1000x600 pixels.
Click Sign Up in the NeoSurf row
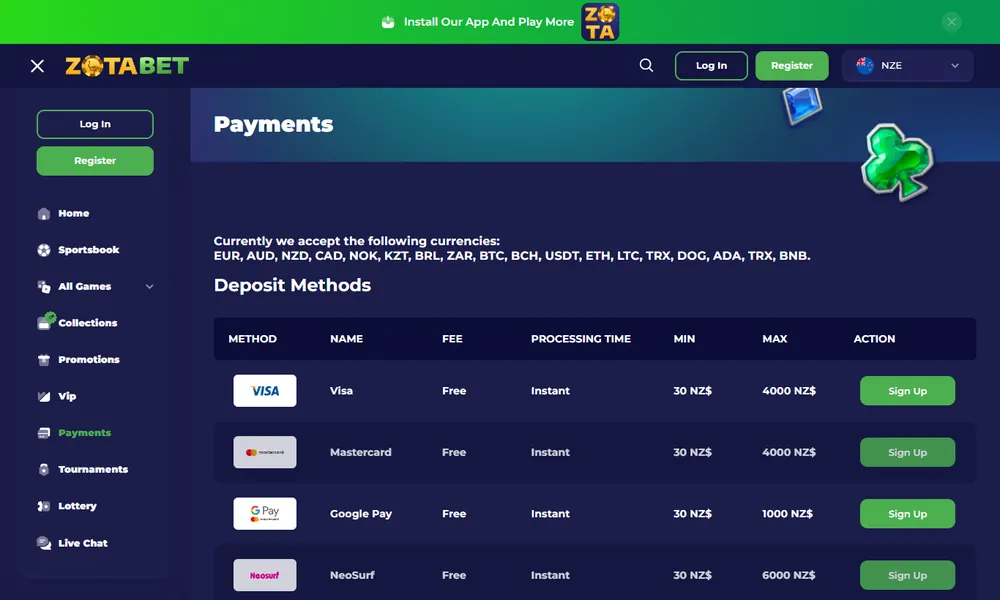908,575
